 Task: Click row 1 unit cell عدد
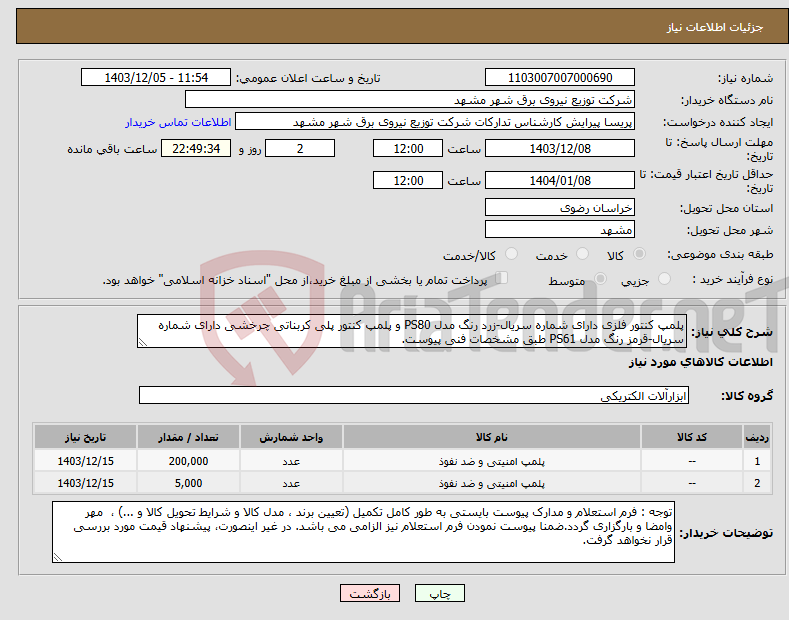pos(291,461)
